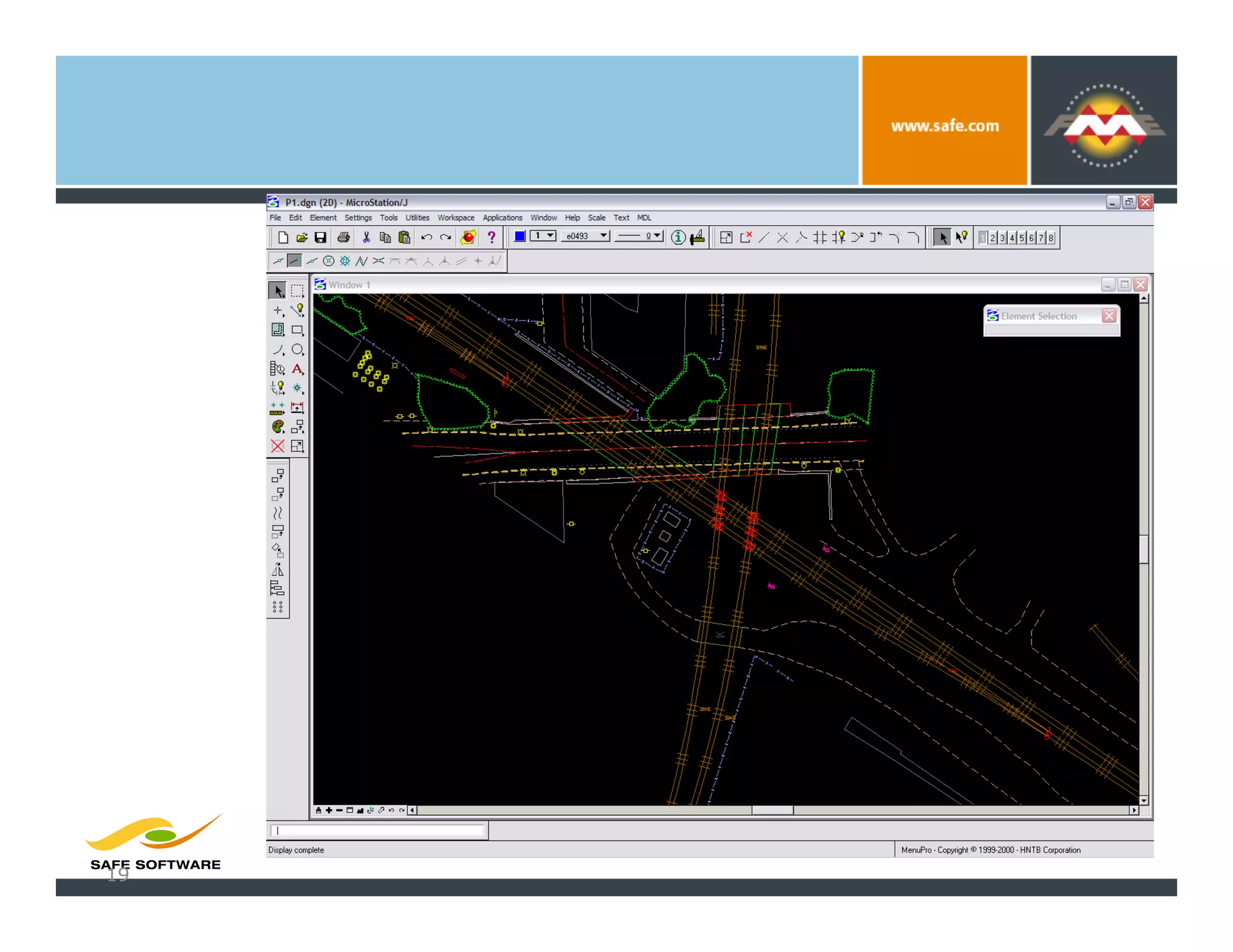Open the Element menu
The width and height of the screenshot is (1233, 952).
tap(323, 218)
